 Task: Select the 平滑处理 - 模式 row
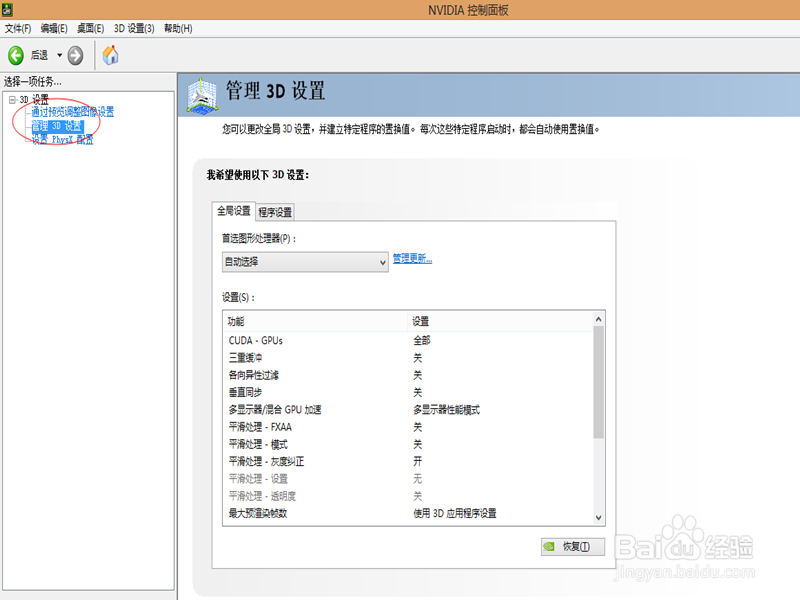(408, 444)
